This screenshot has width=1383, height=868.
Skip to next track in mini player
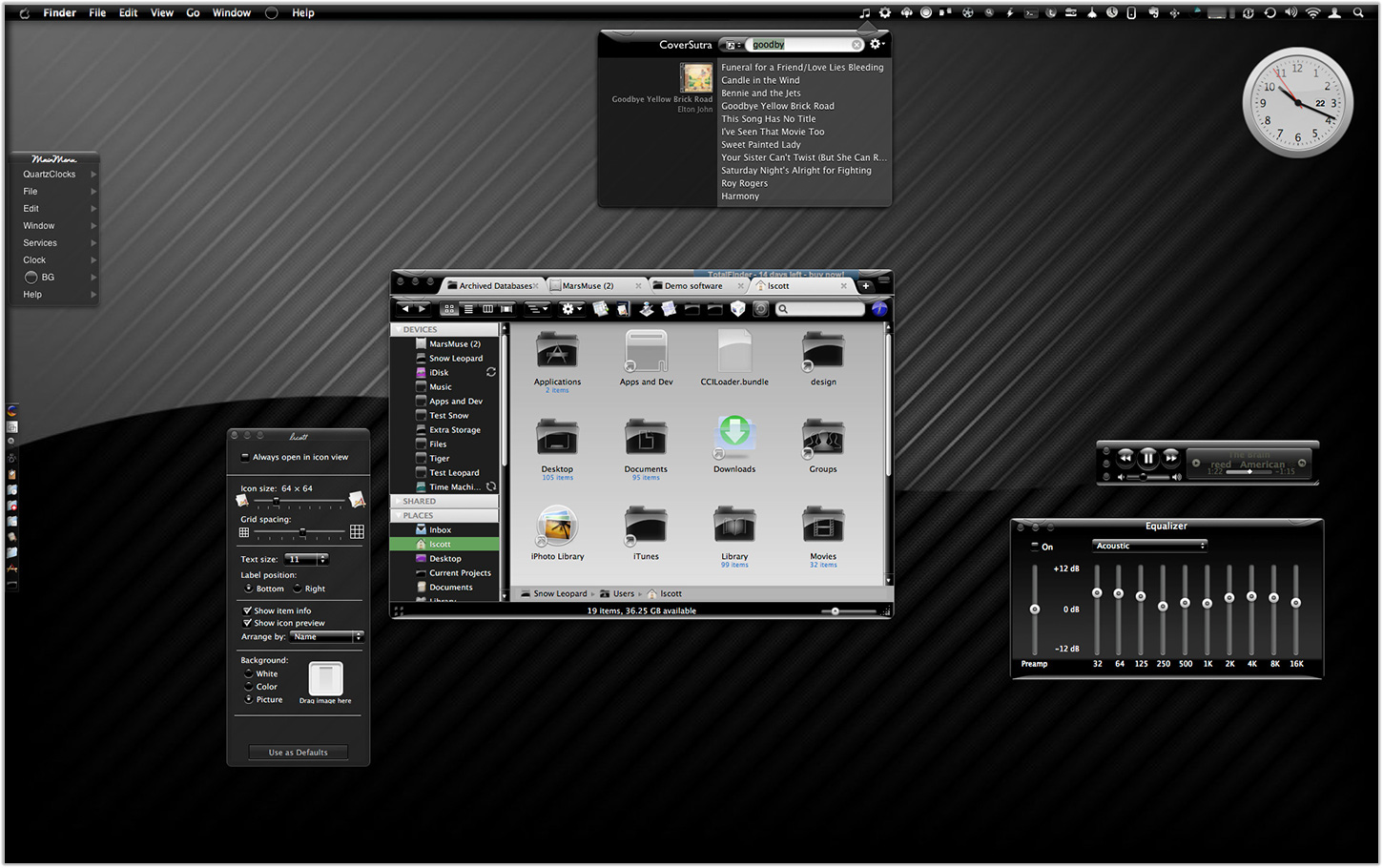pyautogui.click(x=1171, y=458)
